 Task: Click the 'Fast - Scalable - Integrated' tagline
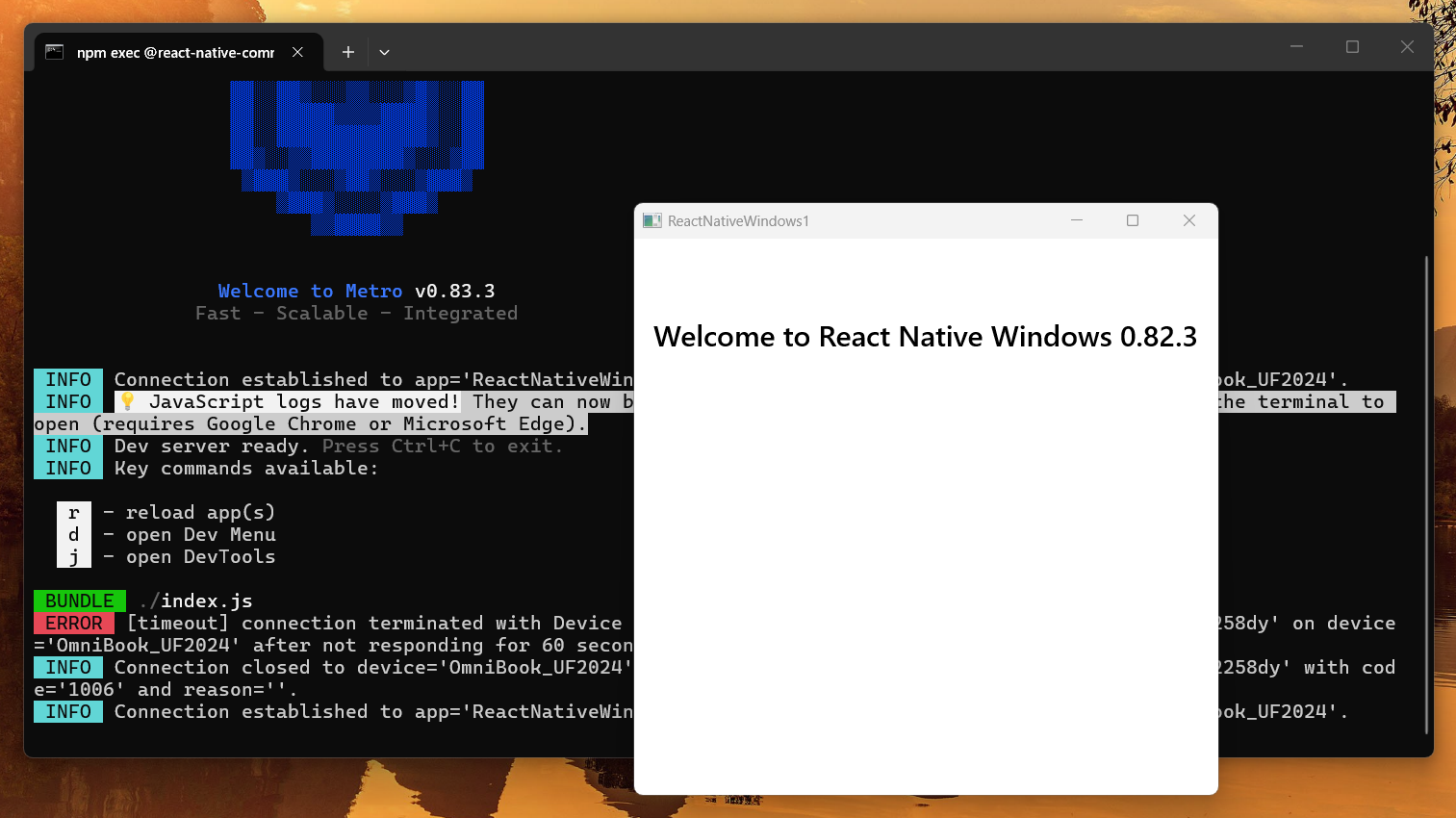click(x=356, y=314)
